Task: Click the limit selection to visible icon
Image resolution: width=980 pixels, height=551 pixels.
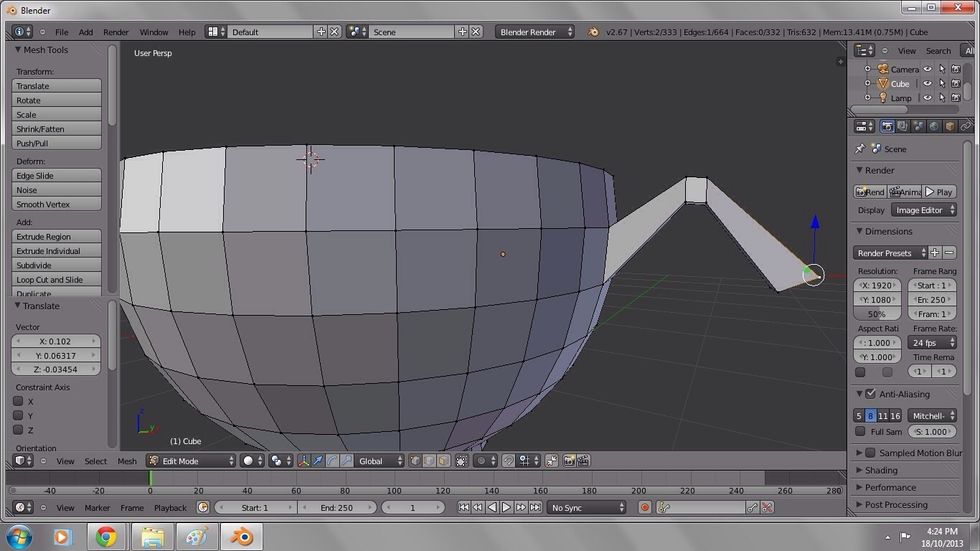Action: pyautogui.click(x=461, y=461)
